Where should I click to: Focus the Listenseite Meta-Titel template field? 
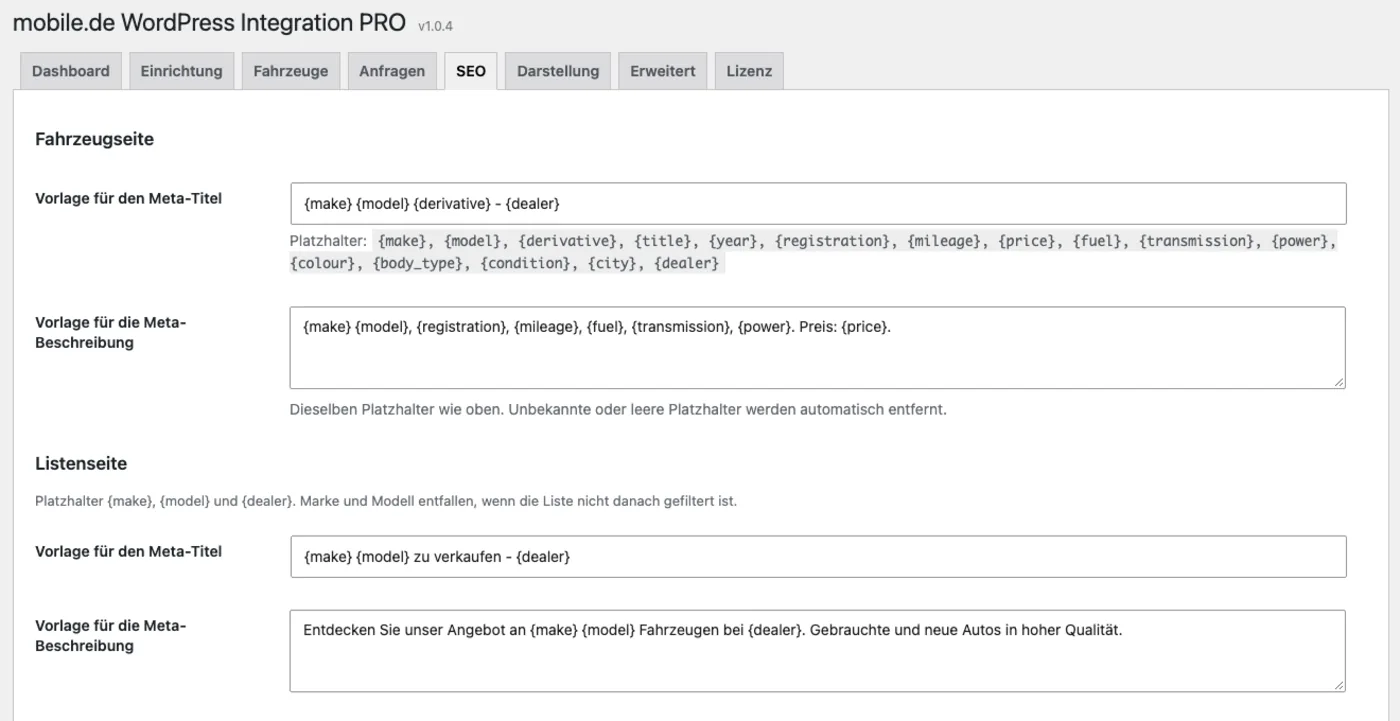coord(818,556)
